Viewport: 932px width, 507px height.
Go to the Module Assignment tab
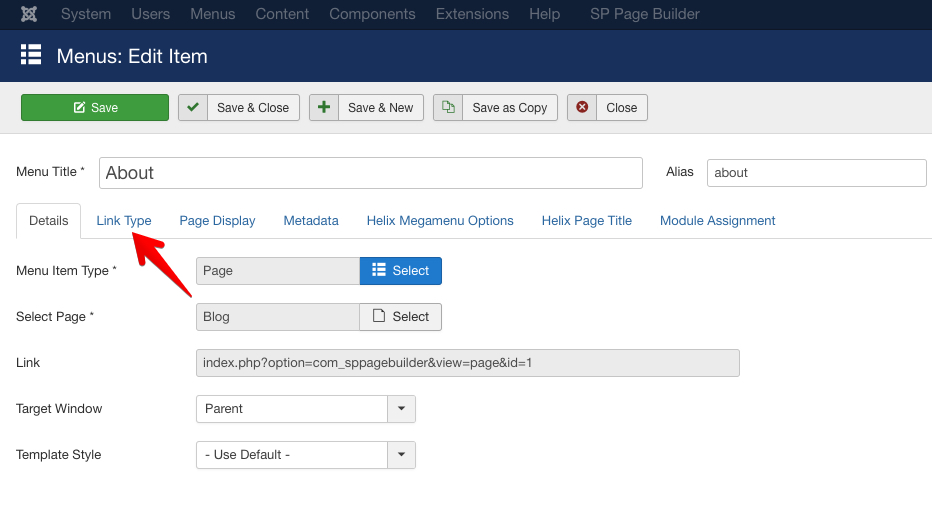click(717, 221)
